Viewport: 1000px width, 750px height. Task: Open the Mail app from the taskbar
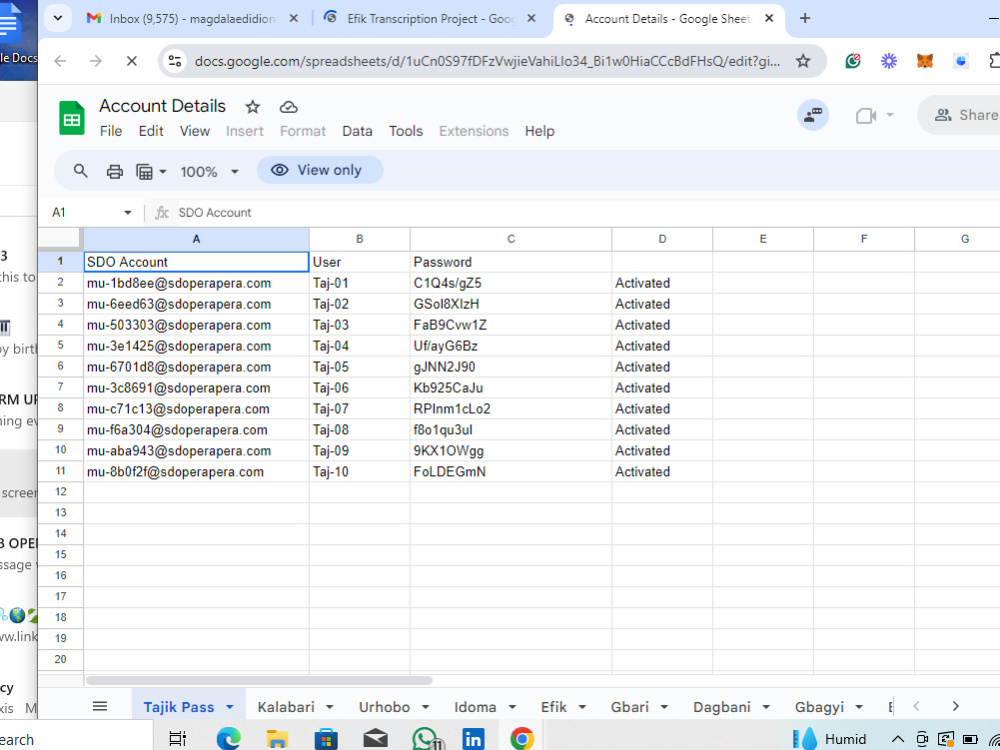coord(376,739)
